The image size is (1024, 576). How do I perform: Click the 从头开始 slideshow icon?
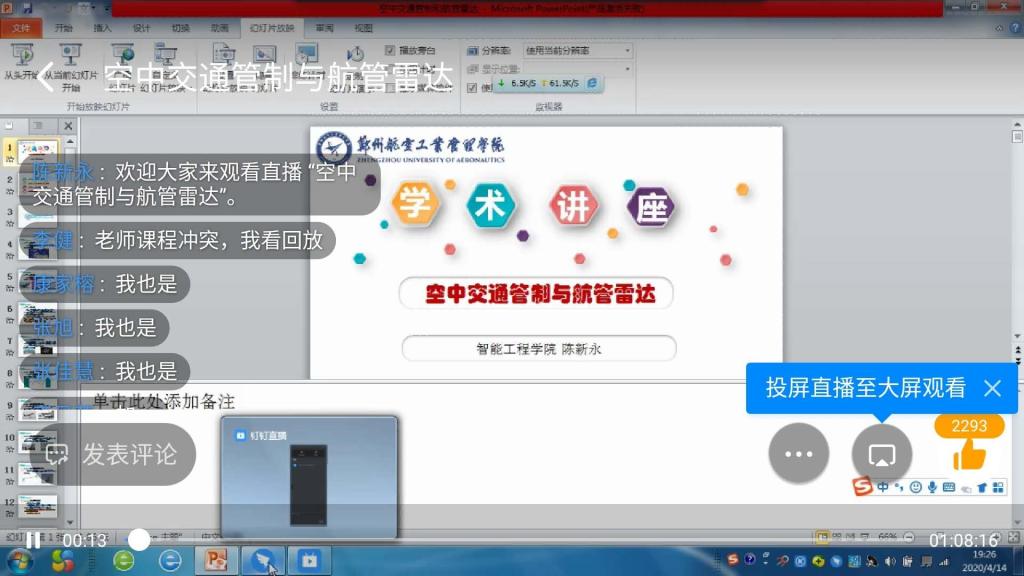click(22, 55)
